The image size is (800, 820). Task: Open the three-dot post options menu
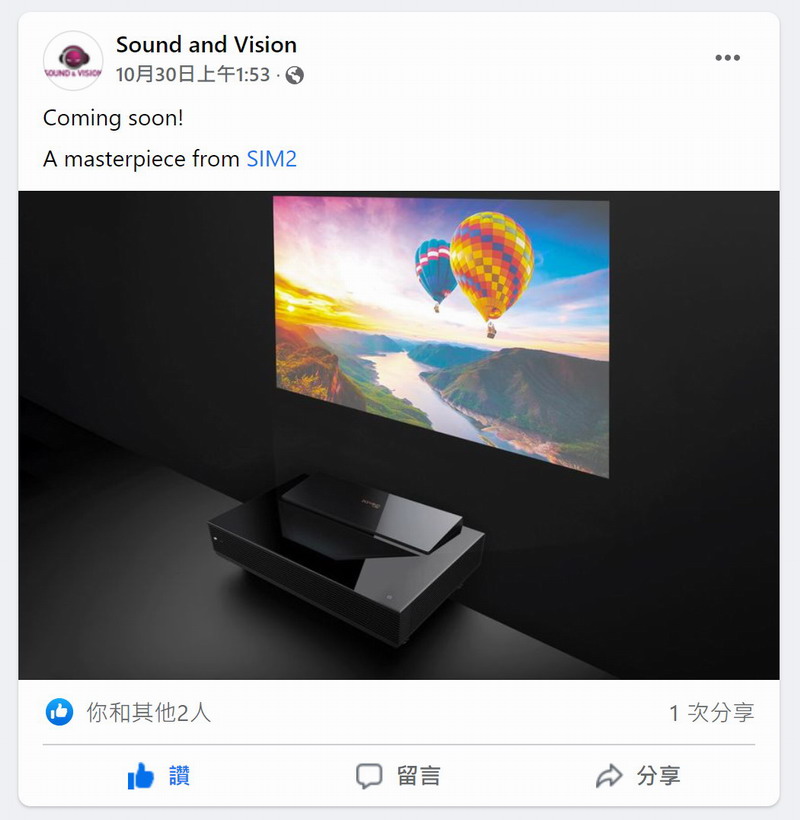point(727,58)
